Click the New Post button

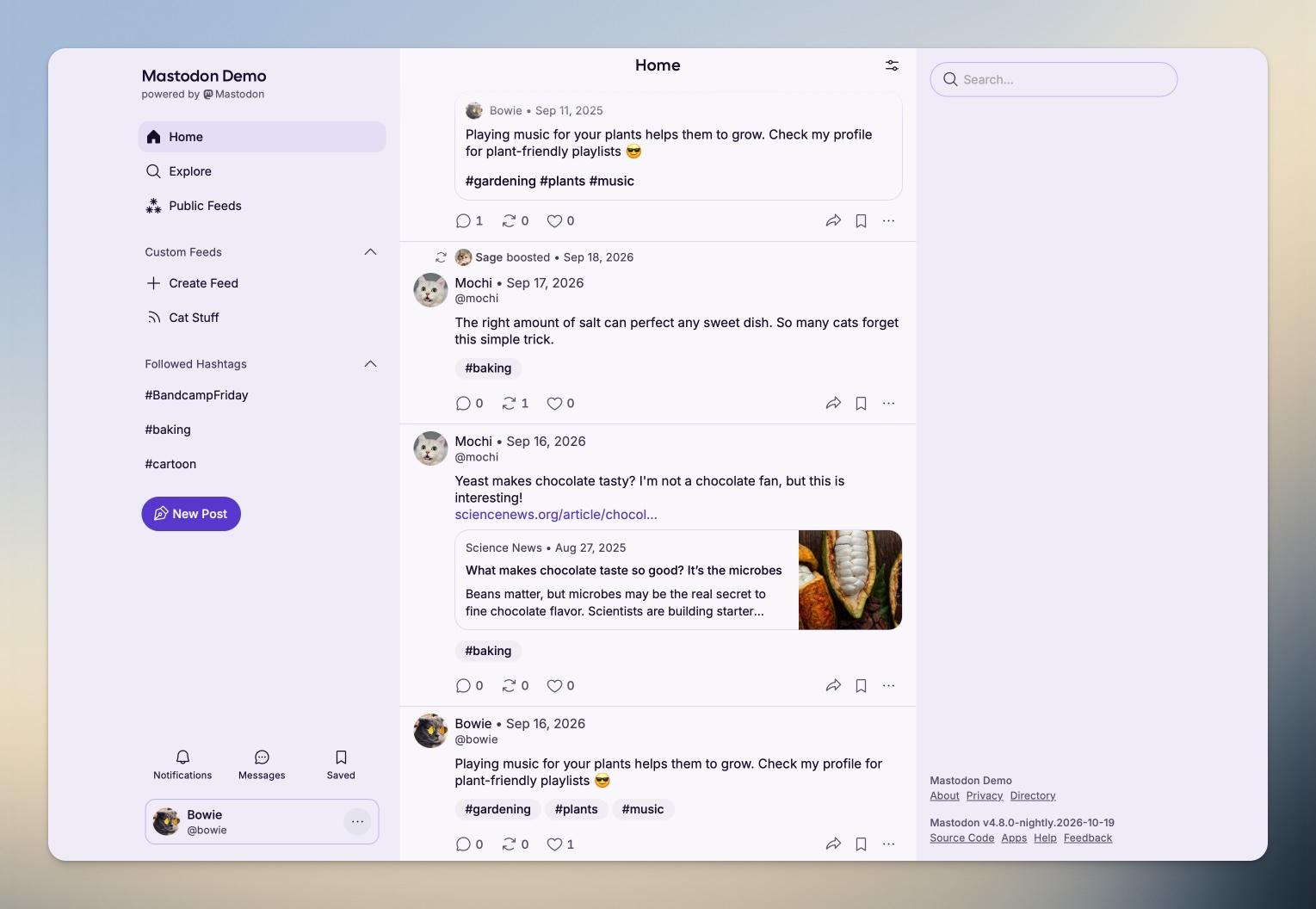(x=191, y=514)
